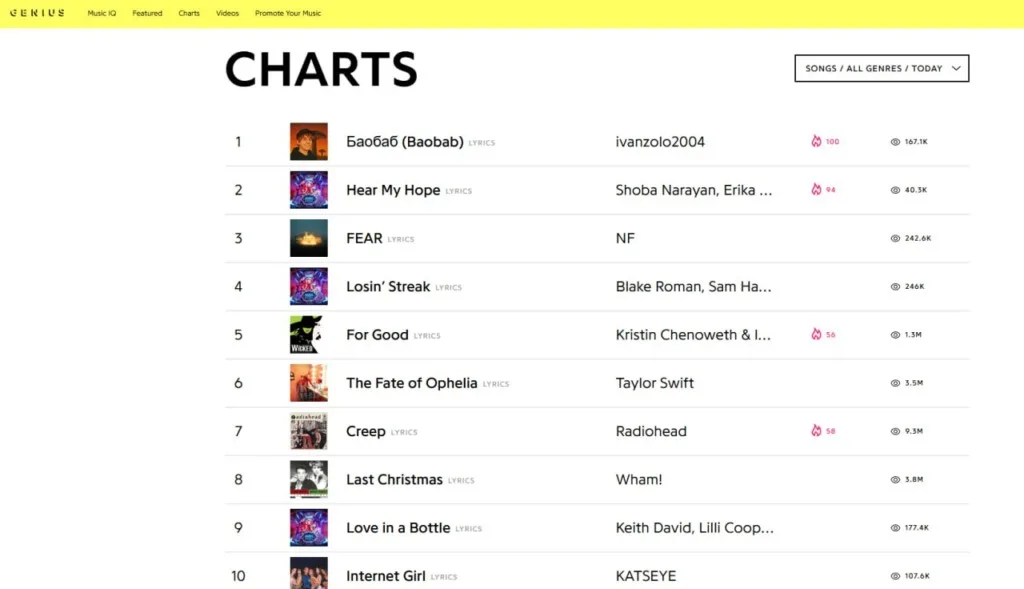
Task: Open the song Losin' Streak
Action: (388, 287)
